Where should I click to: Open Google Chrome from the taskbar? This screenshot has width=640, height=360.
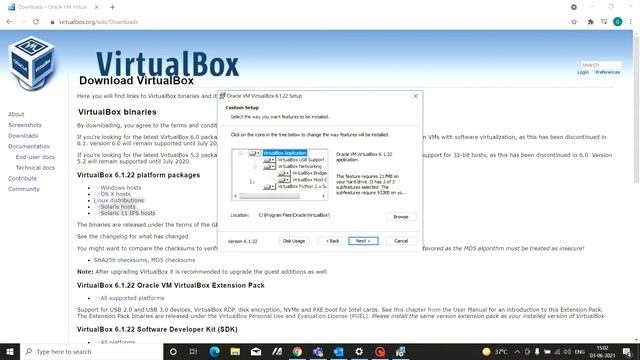coord(297,351)
